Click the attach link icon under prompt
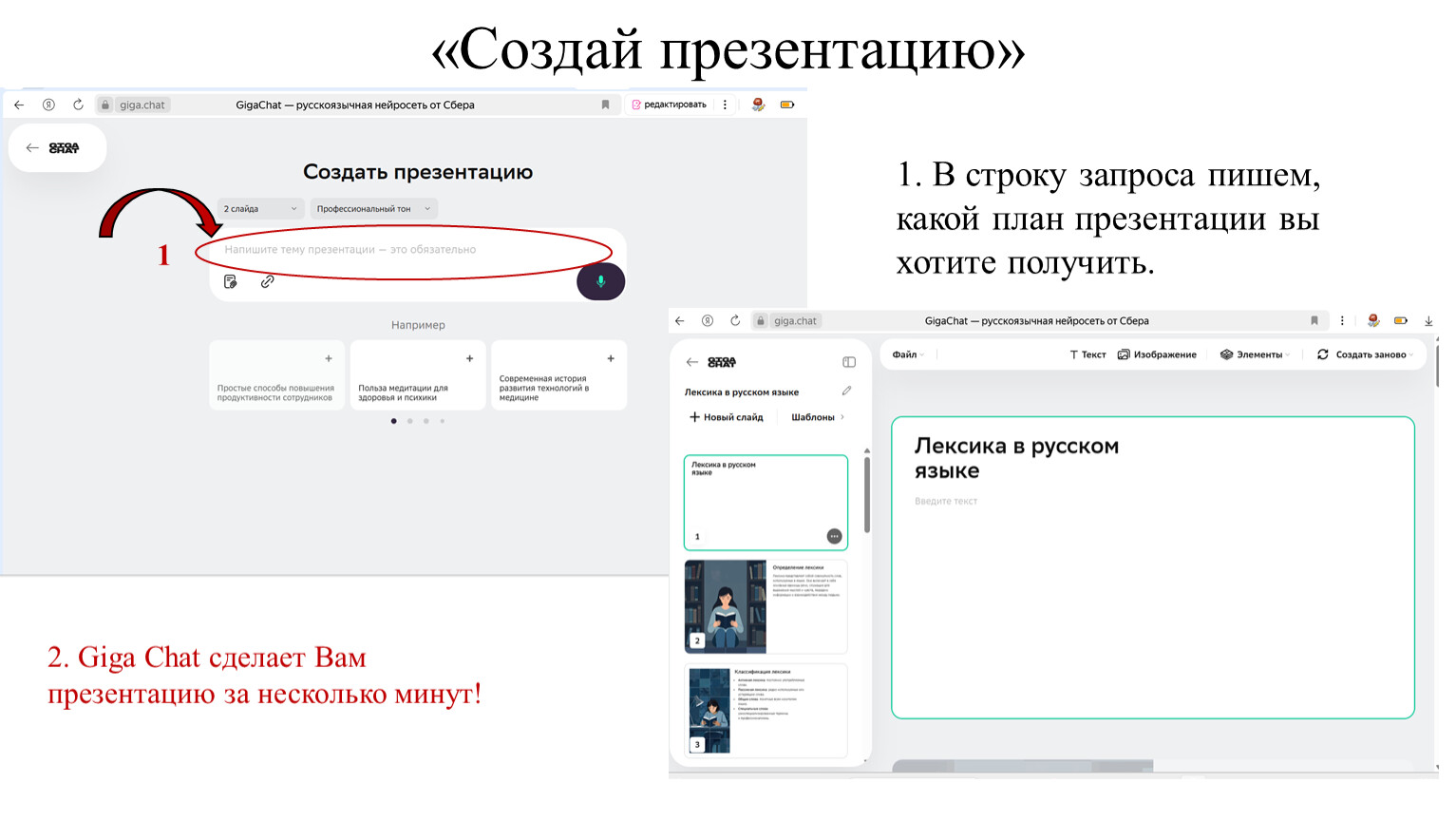The width and height of the screenshot is (1456, 821). (x=268, y=281)
